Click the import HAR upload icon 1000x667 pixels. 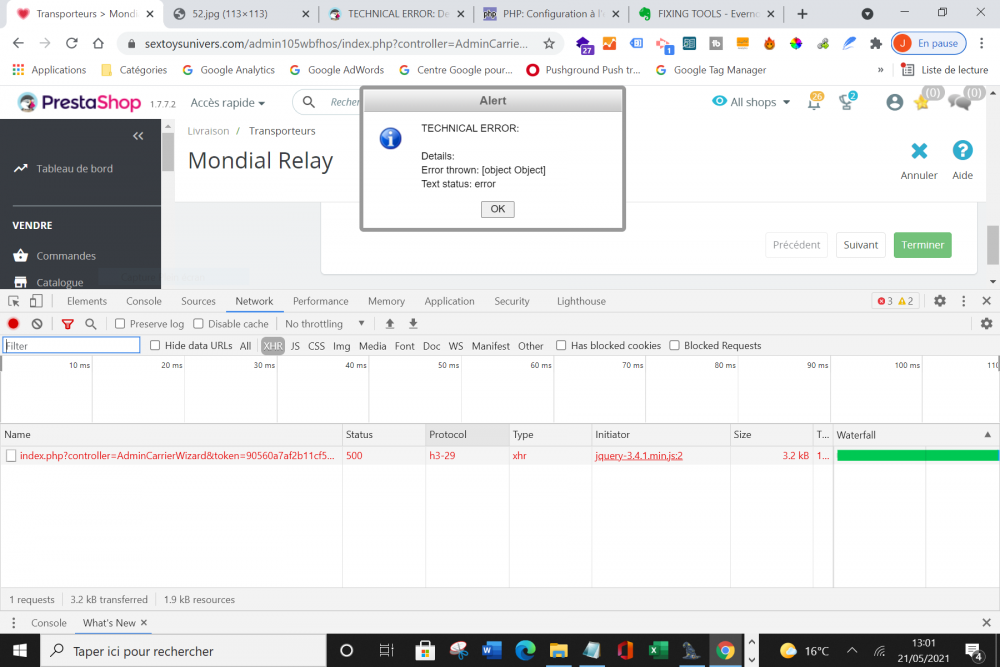click(390, 324)
